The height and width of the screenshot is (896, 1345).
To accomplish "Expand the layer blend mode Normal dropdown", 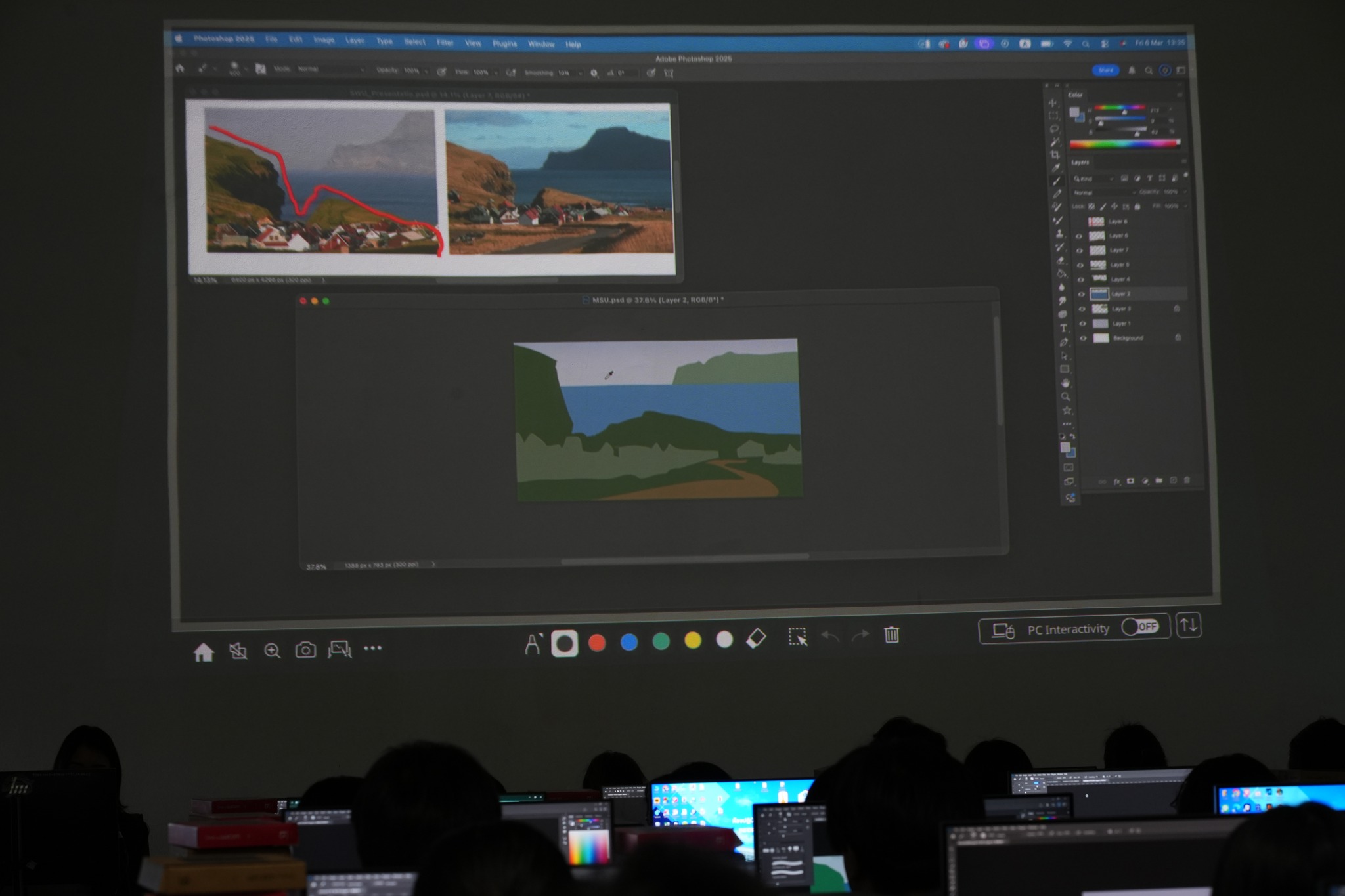I will [1103, 192].
